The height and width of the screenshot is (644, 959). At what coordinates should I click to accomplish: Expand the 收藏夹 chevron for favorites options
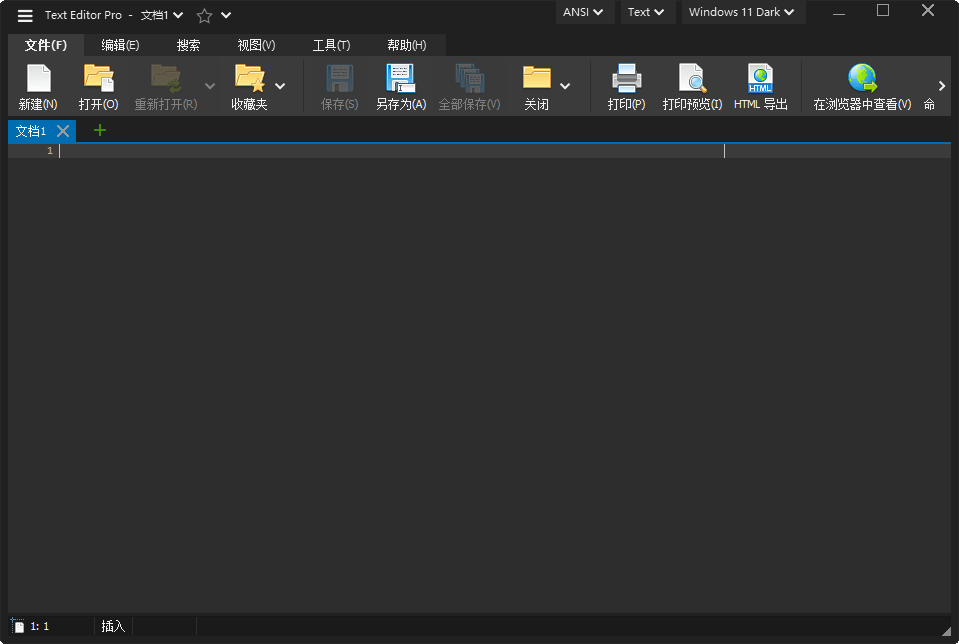click(280, 85)
